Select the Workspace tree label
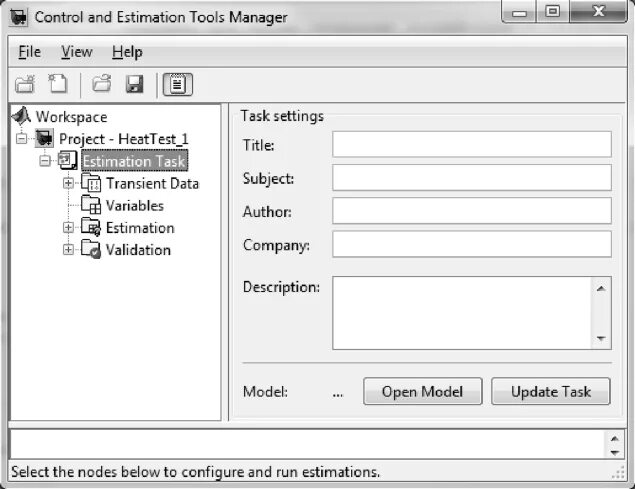 (71, 117)
